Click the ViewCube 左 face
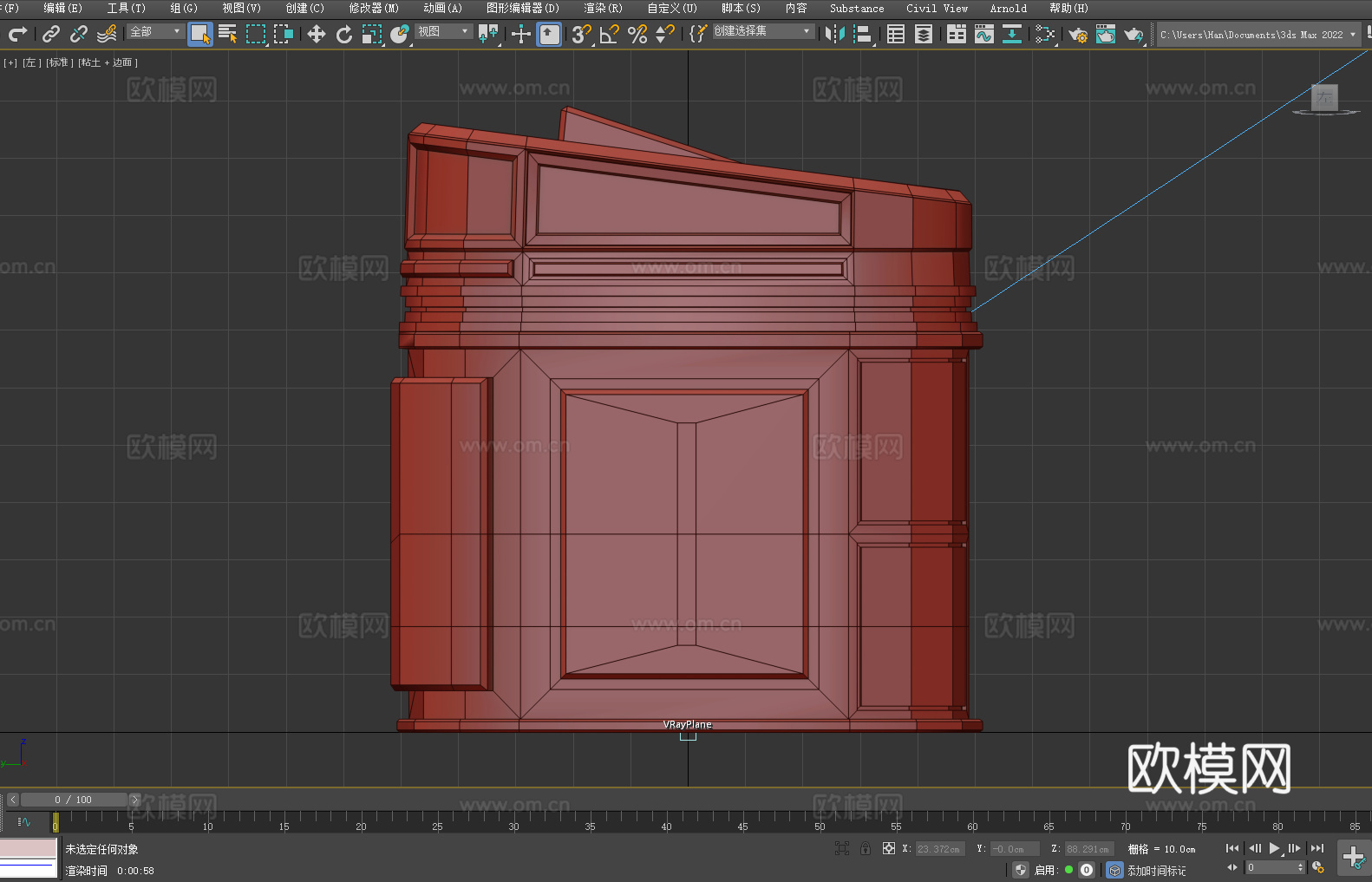Screen dimensions: 1372x882 1324,97
